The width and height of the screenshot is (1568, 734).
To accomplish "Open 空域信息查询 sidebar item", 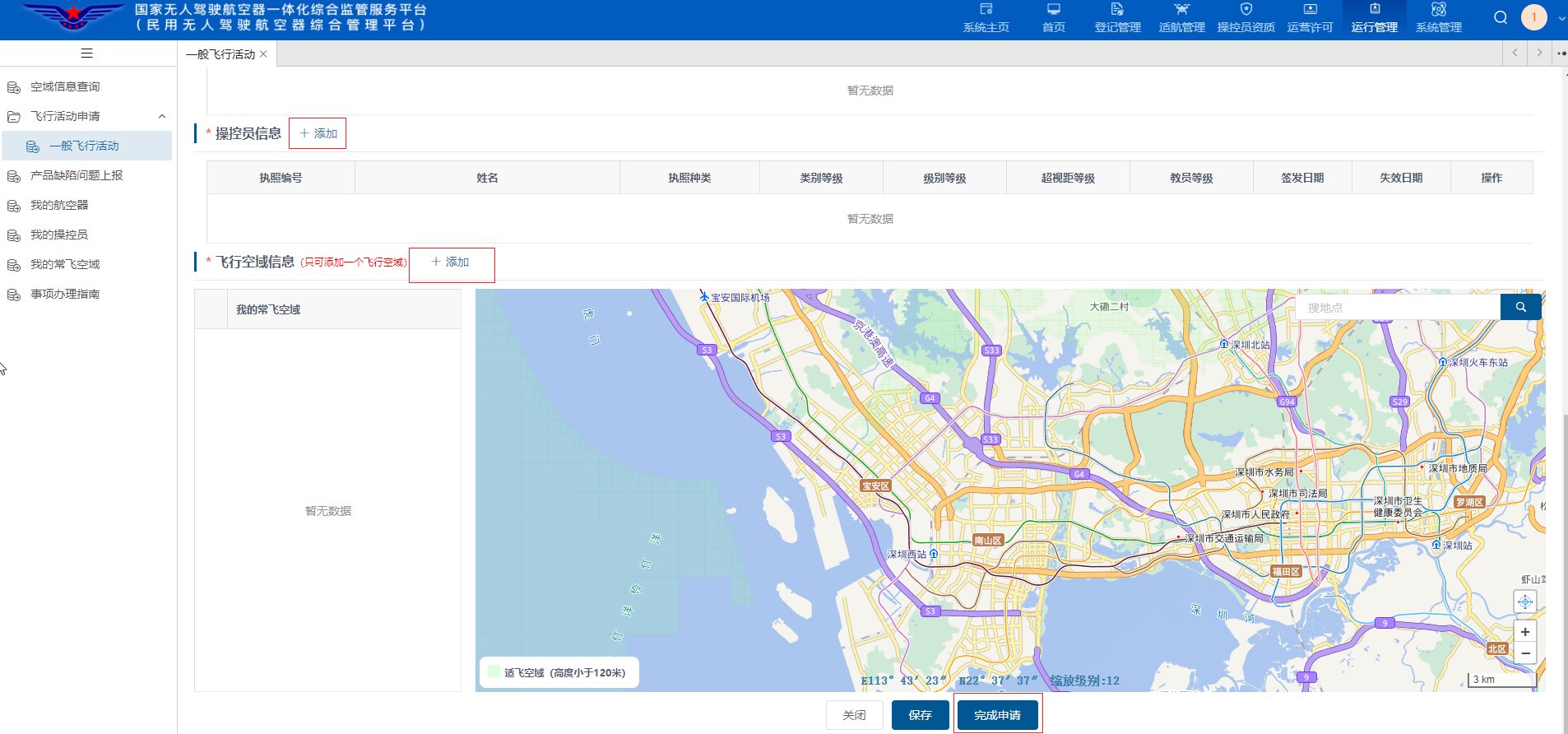I will pos(65,86).
